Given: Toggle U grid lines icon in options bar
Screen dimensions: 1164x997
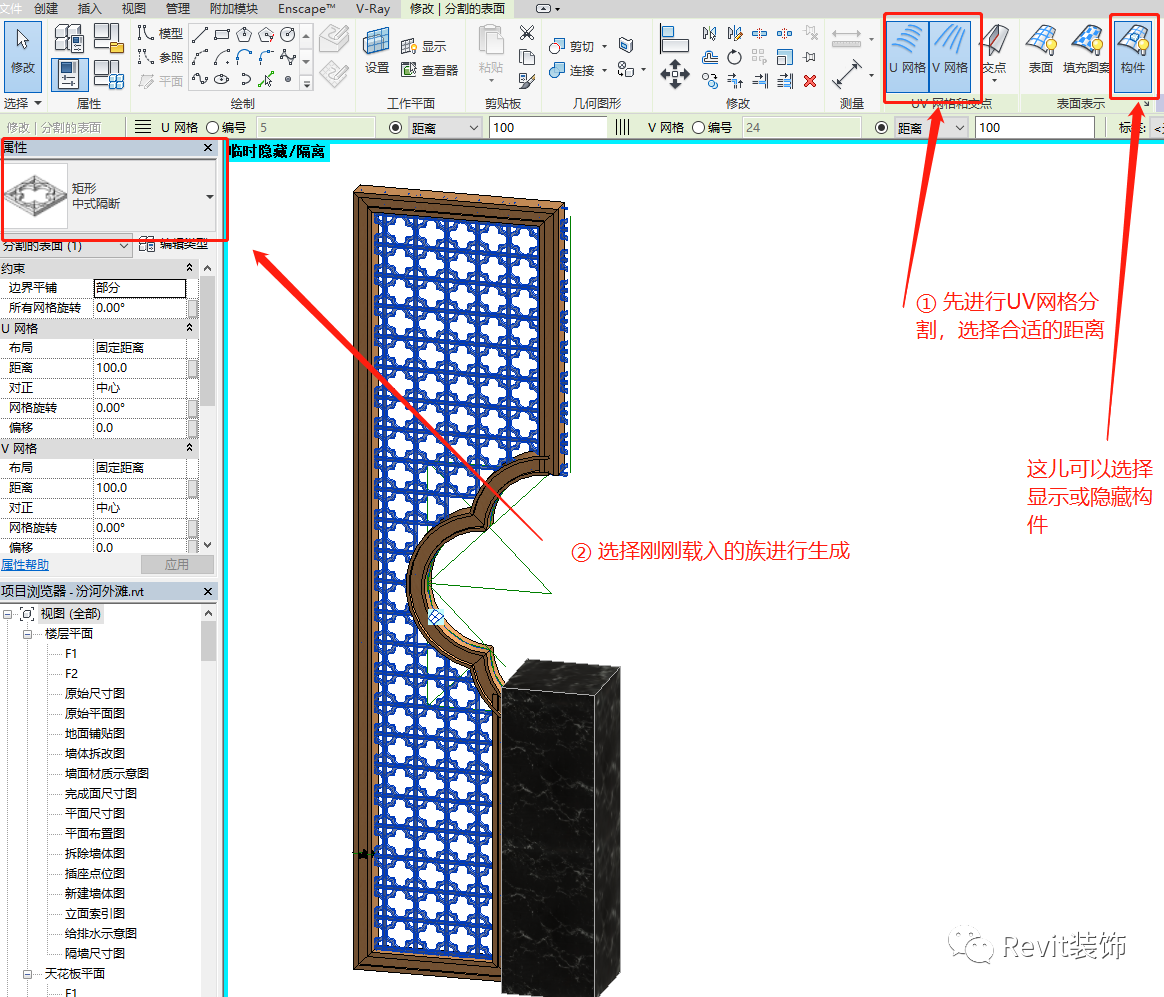Looking at the screenshot, I should (143, 128).
